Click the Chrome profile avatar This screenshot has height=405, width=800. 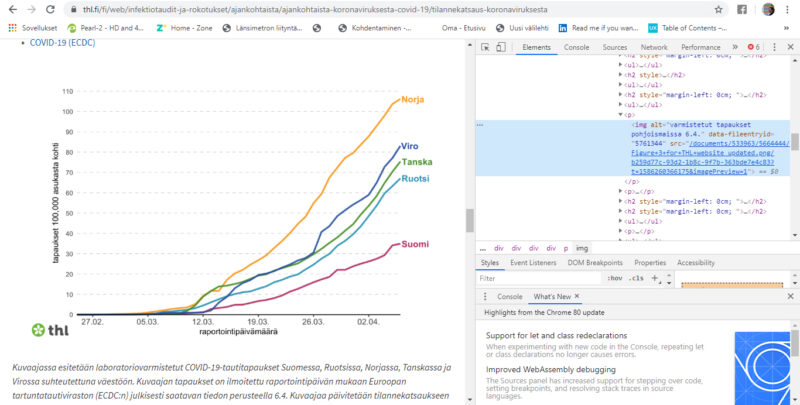click(x=768, y=9)
